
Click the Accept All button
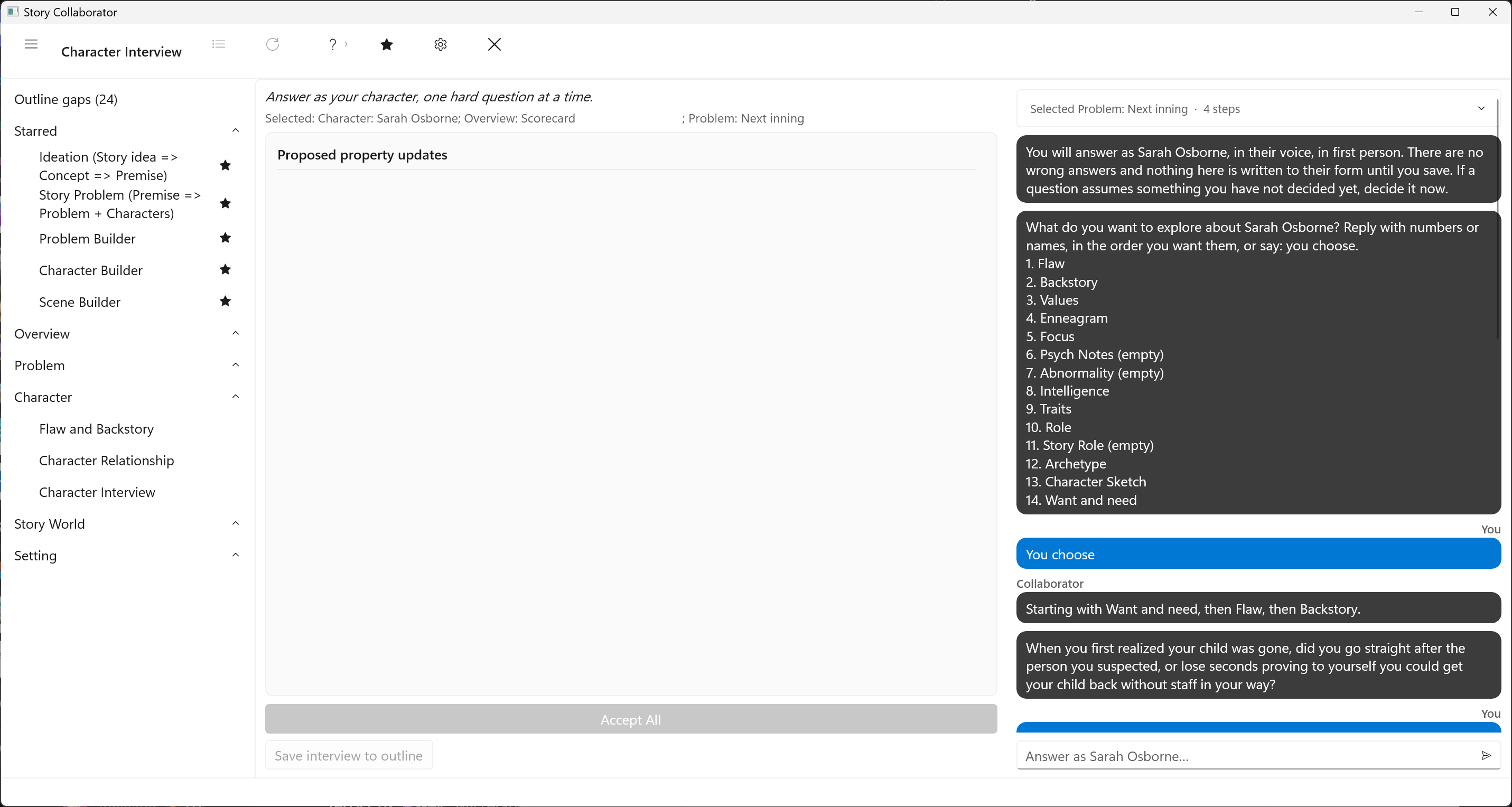(631, 719)
